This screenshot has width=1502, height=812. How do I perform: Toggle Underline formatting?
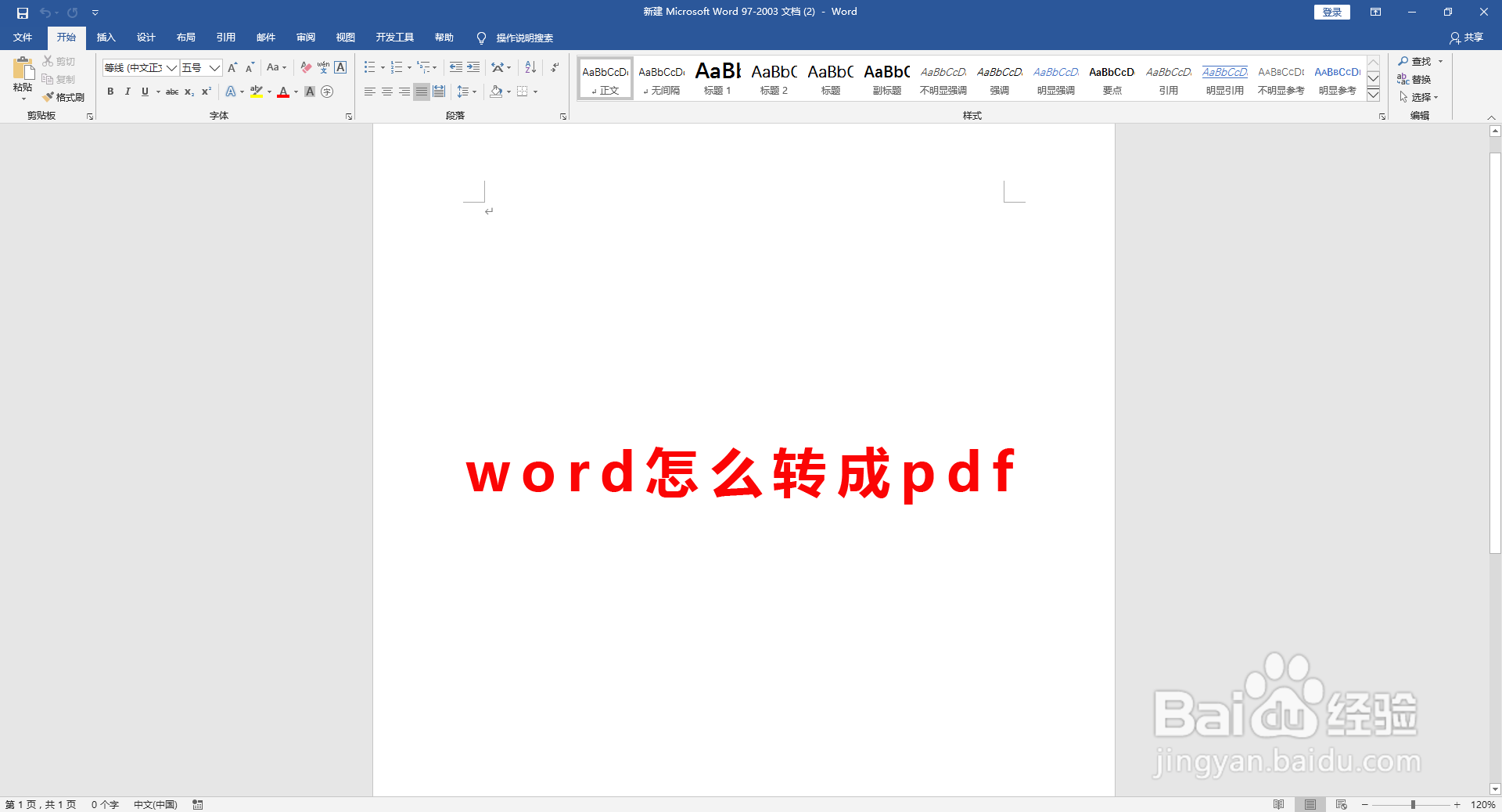(145, 92)
